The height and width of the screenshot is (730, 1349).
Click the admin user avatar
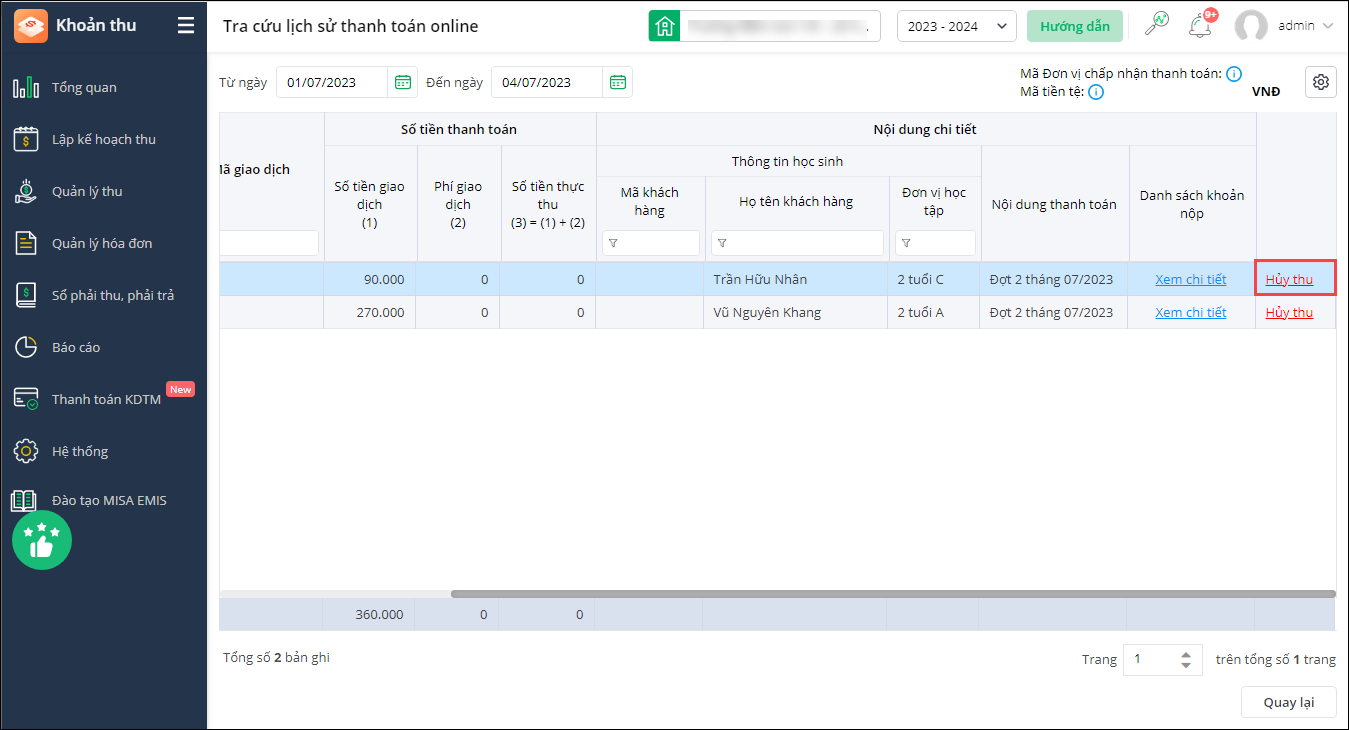coord(1251,27)
